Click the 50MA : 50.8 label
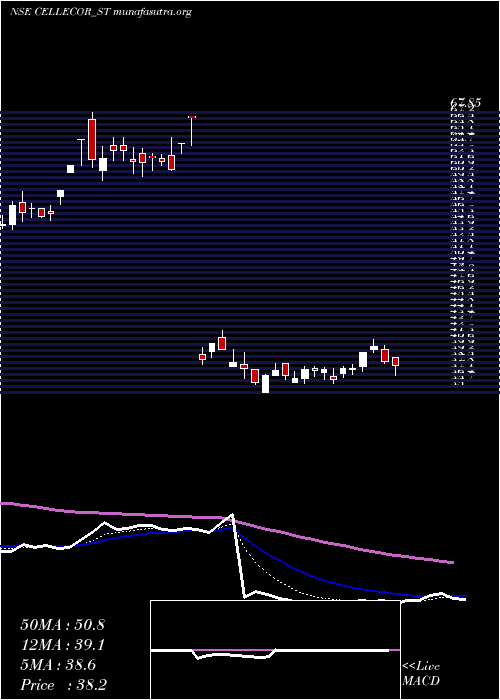The width and height of the screenshot is (500, 700). [62, 625]
